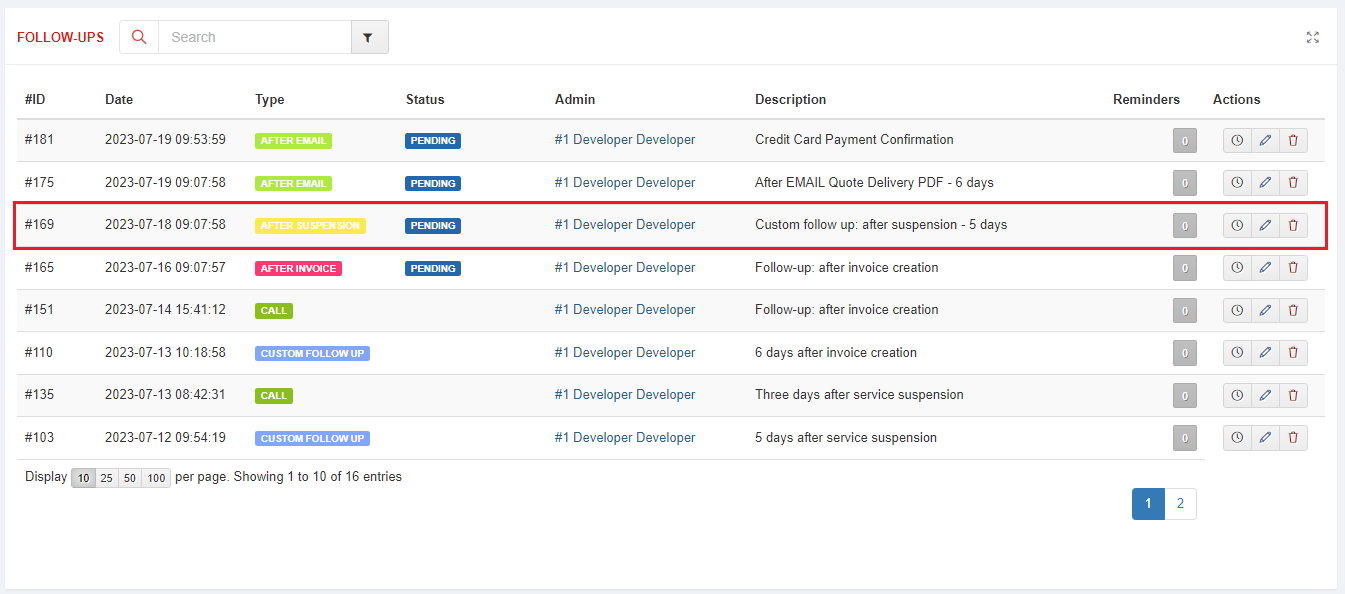Edit follow-up #175 with pencil icon

click(x=1265, y=183)
